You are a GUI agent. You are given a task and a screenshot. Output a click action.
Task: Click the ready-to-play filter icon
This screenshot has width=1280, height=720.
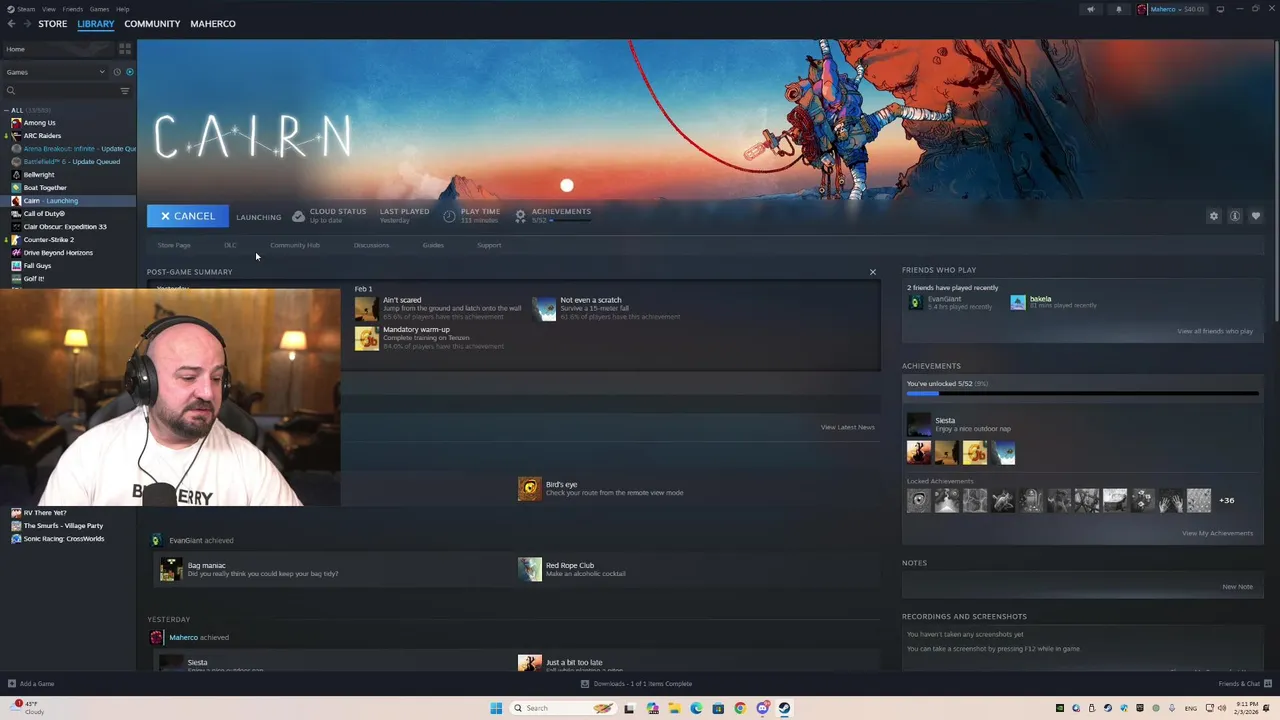coord(129,72)
